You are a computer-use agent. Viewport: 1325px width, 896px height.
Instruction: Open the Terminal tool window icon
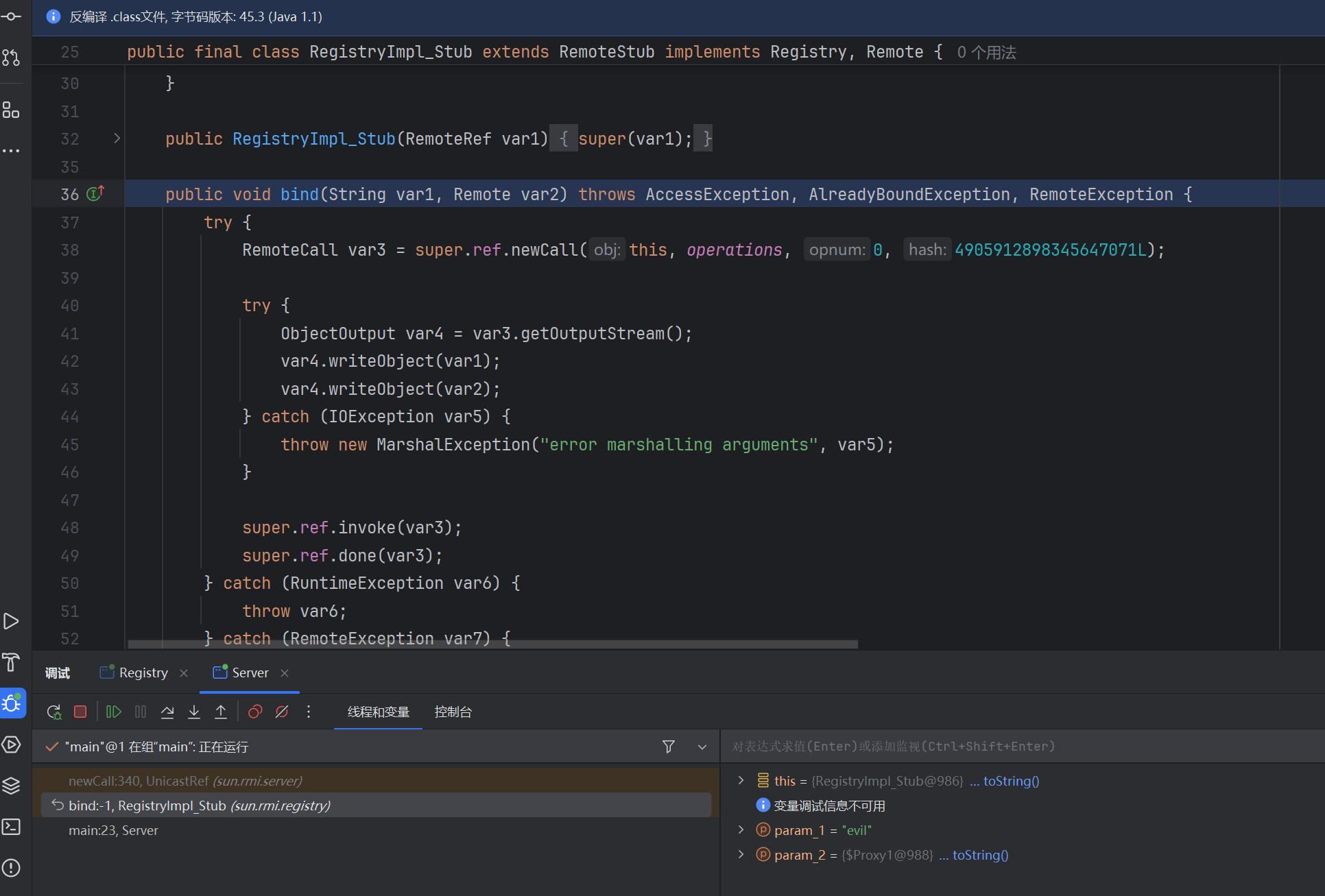click(12, 827)
